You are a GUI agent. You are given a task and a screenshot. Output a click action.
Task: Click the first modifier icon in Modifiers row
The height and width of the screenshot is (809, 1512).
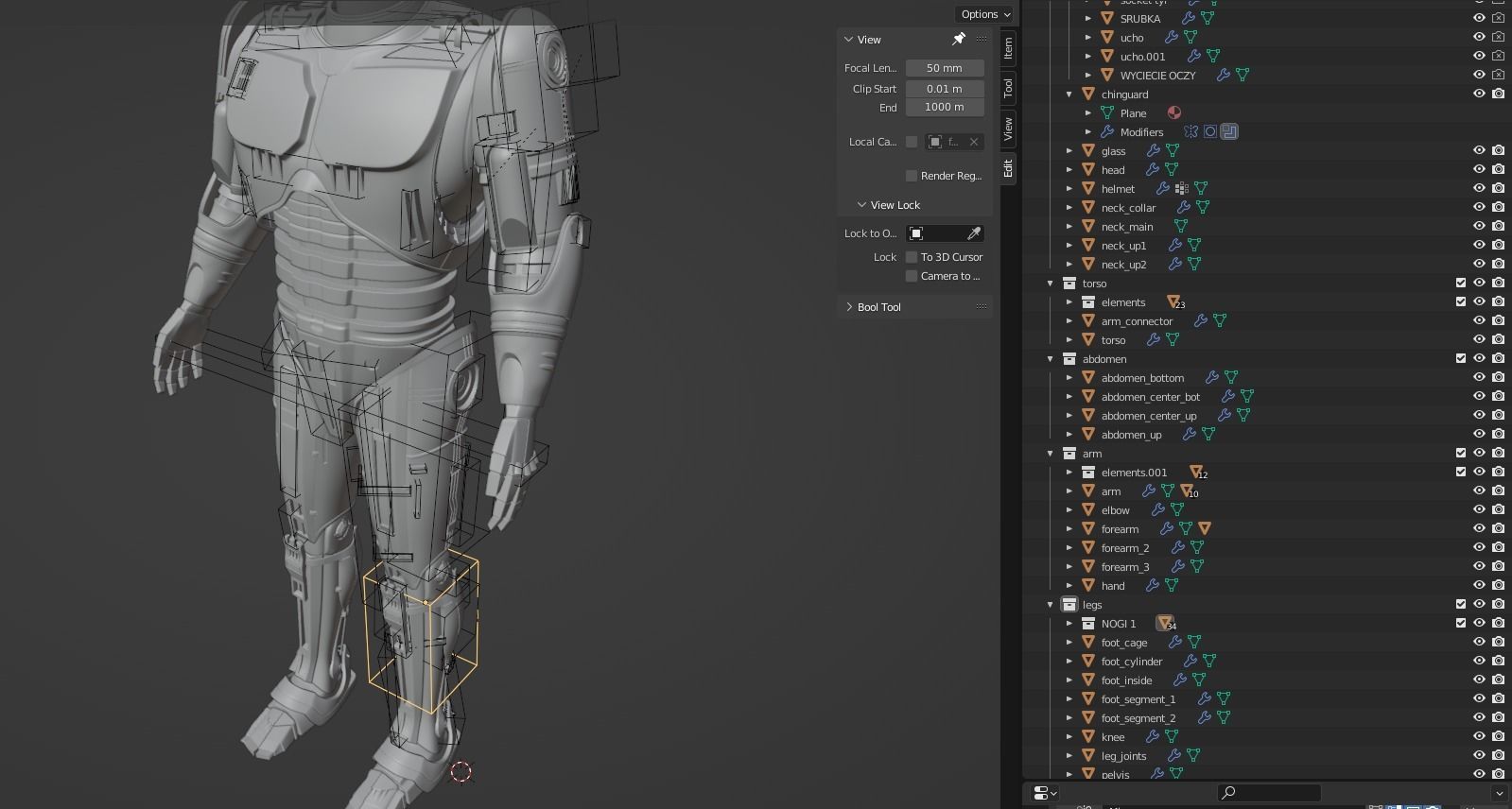coord(1191,131)
